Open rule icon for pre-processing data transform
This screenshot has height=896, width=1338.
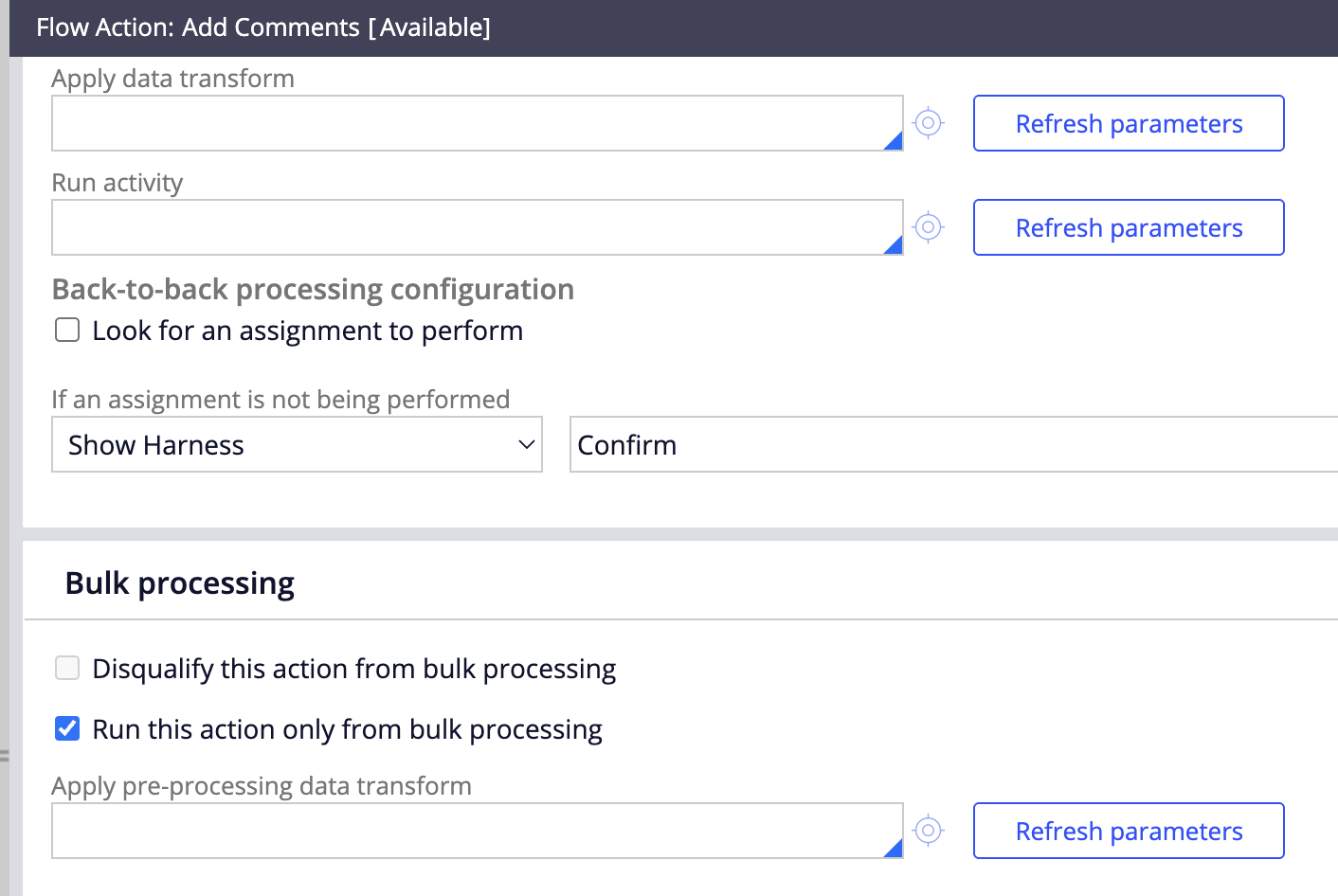928,831
